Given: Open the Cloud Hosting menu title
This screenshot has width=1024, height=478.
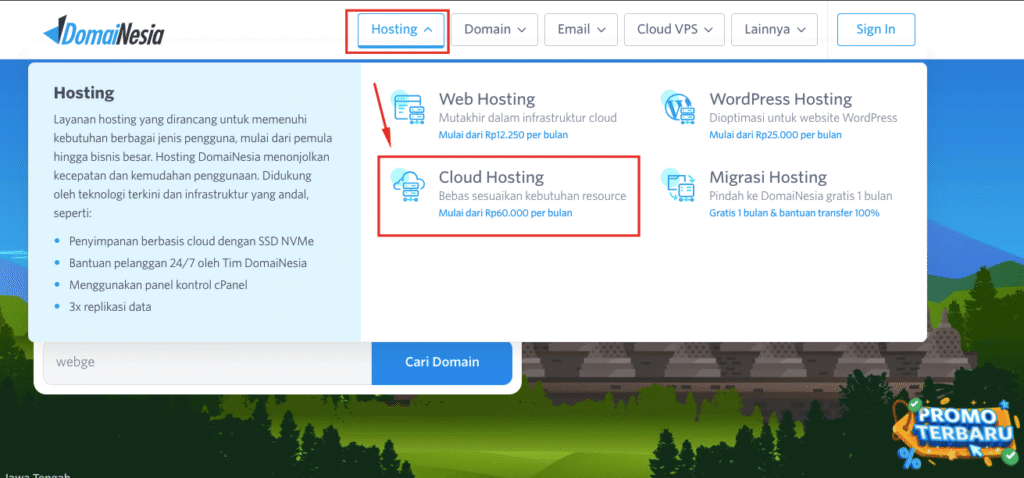Looking at the screenshot, I should (x=491, y=177).
